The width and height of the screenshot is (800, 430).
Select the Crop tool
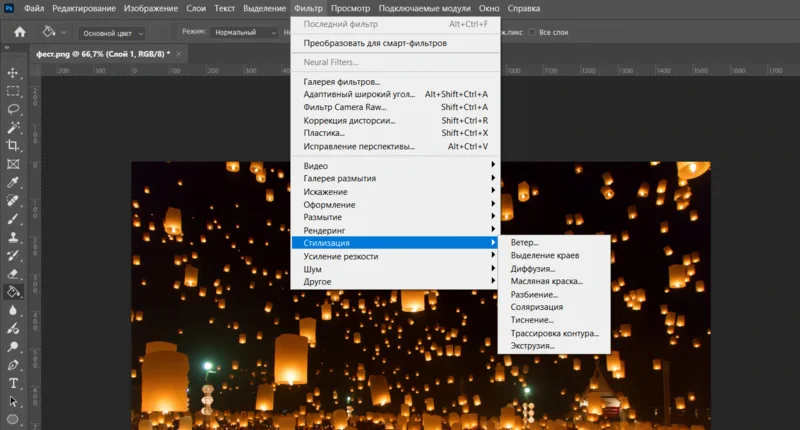click(13, 145)
